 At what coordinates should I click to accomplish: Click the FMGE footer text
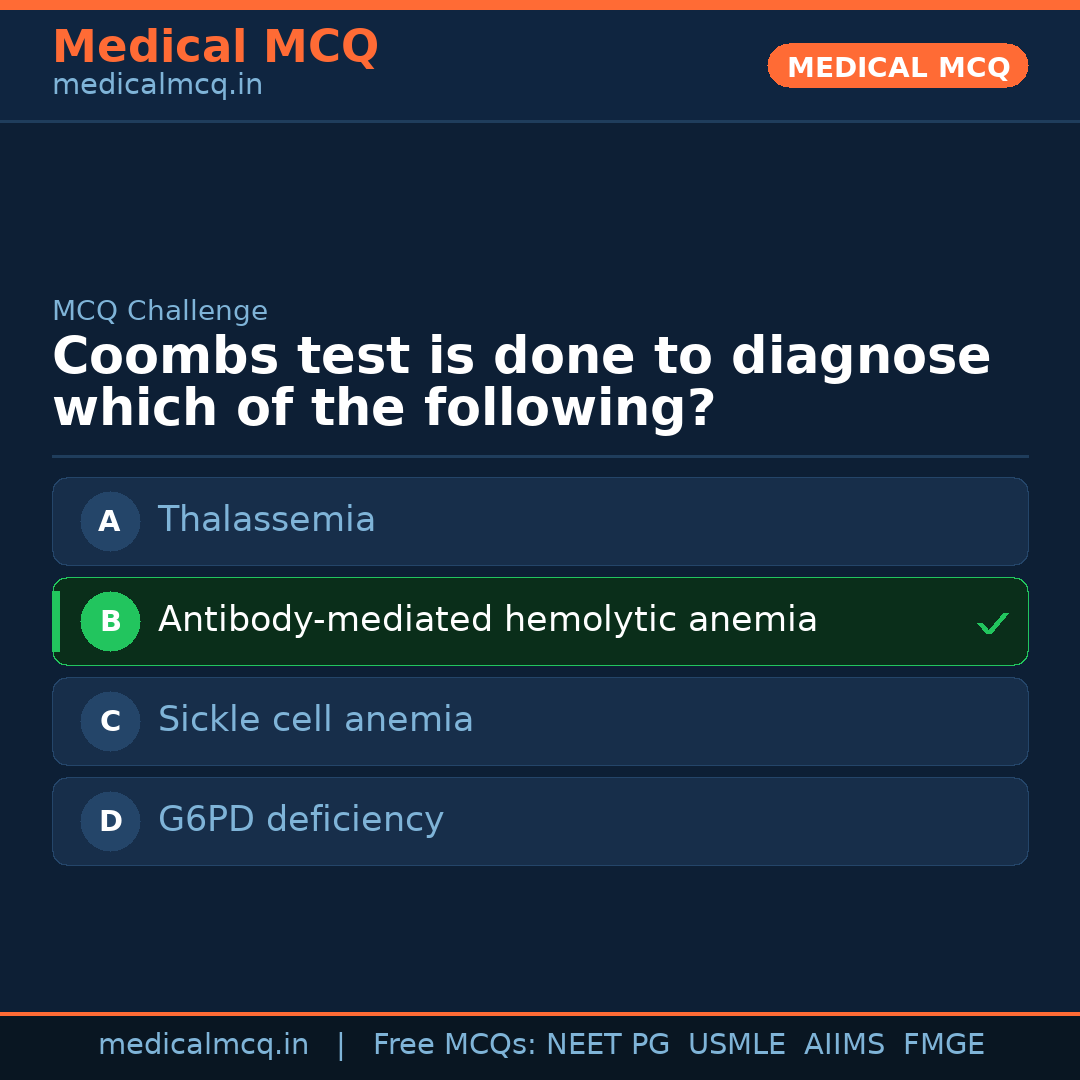click(943, 1045)
